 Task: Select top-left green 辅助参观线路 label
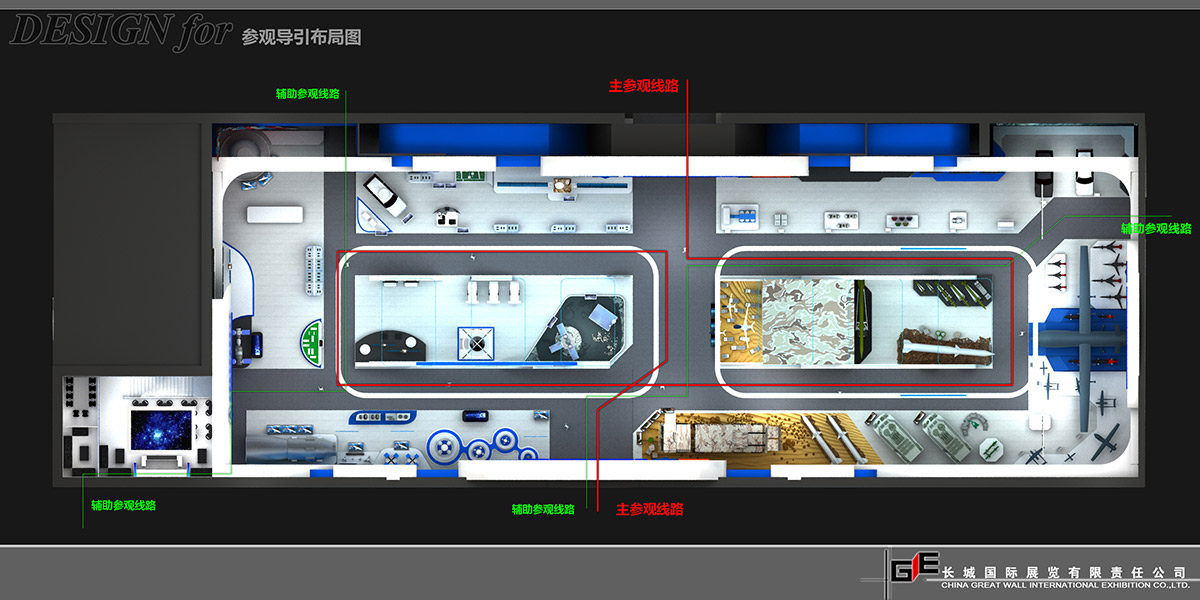pos(307,94)
